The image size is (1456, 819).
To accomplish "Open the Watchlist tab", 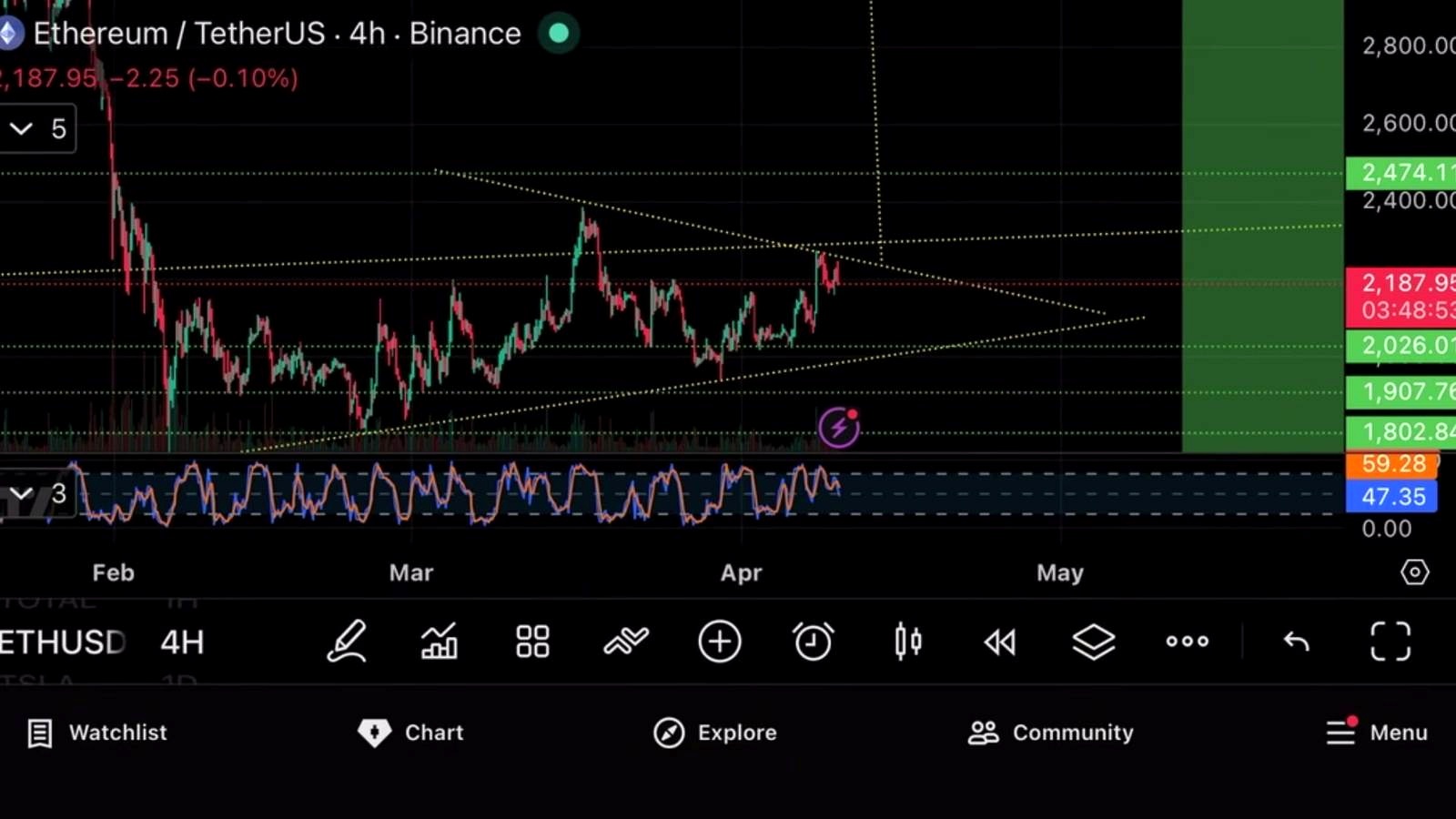I will [97, 733].
